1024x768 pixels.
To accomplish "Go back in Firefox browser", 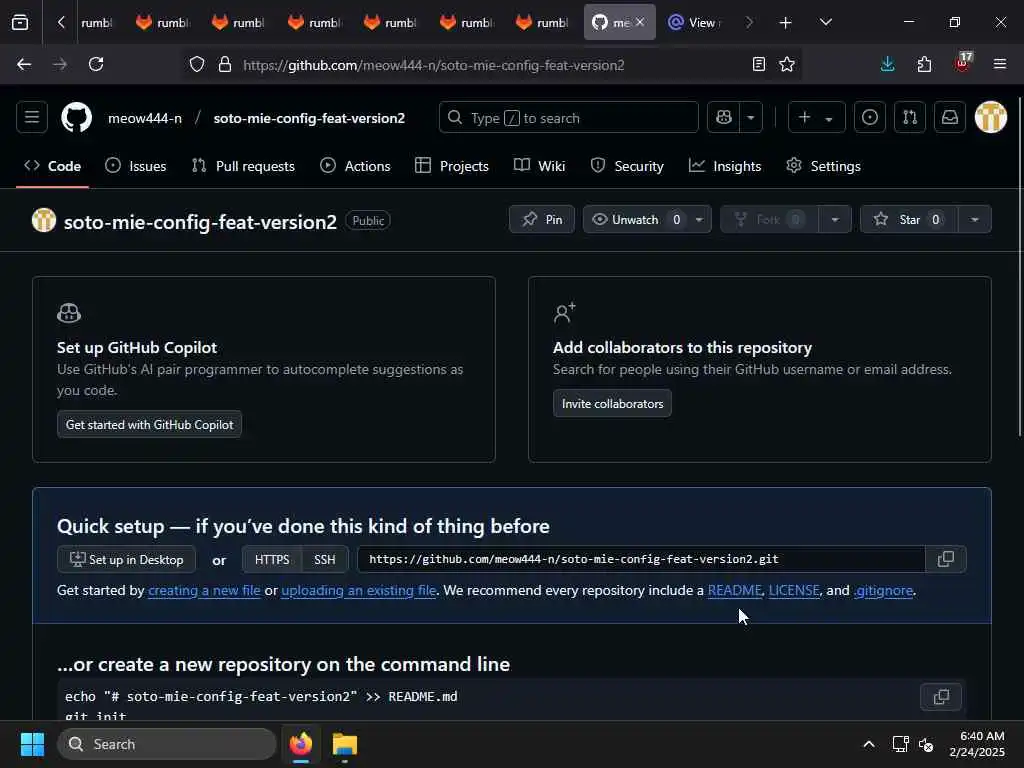I will (x=24, y=64).
